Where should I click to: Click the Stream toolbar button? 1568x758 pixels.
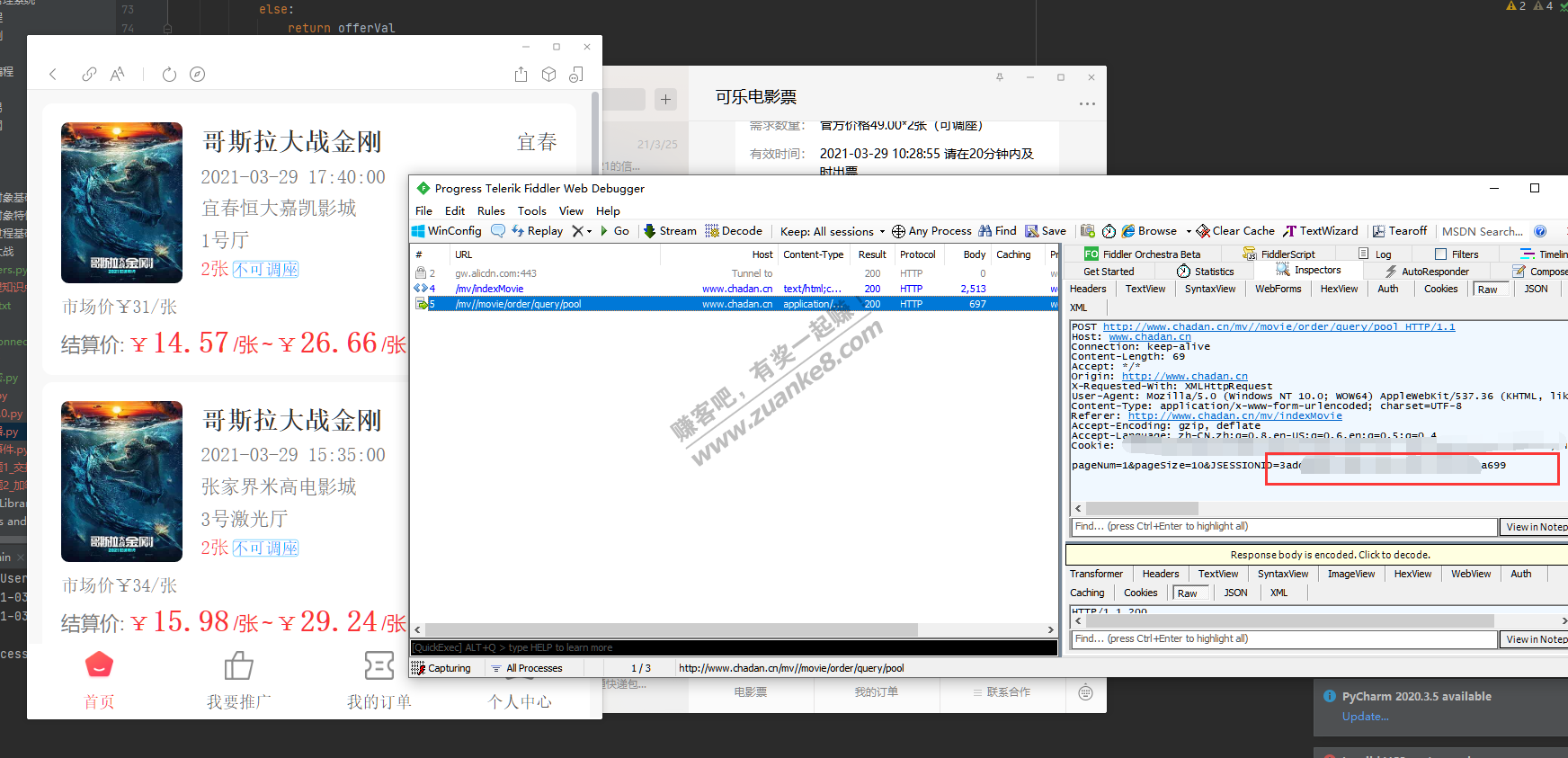click(670, 231)
